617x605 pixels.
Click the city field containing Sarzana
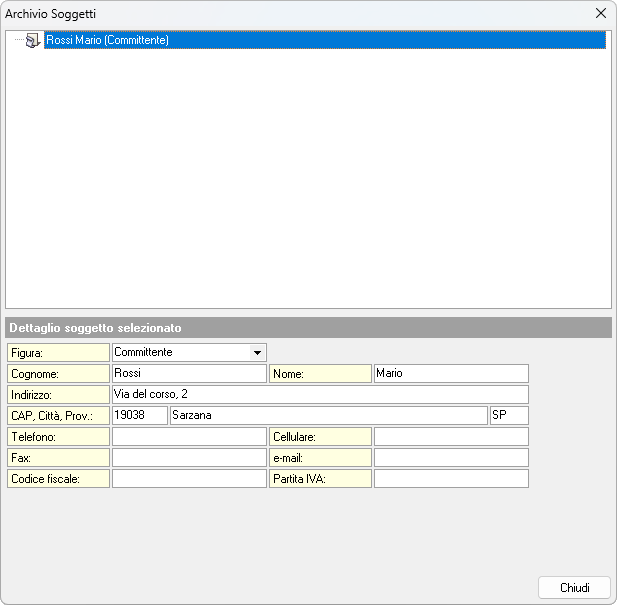328,415
